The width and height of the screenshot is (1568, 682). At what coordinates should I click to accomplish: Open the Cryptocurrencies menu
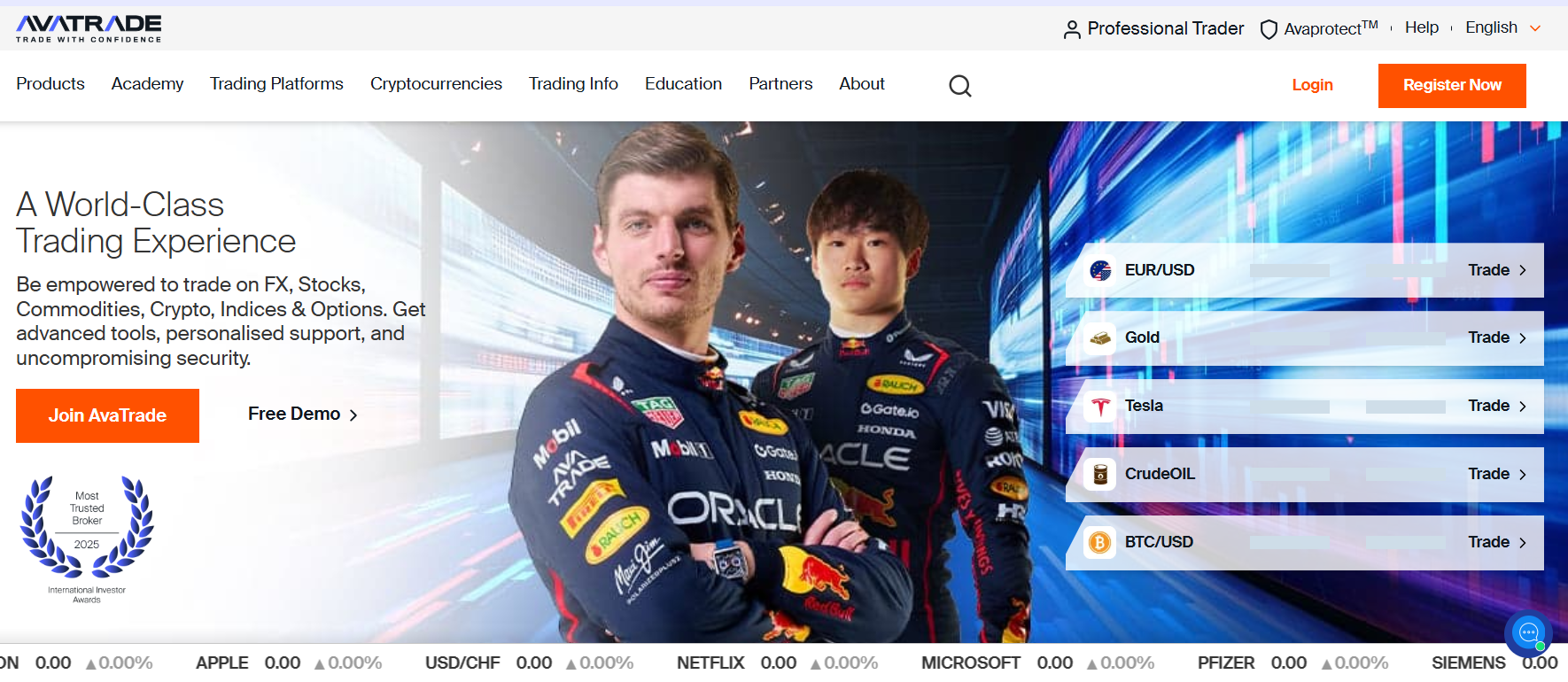coord(436,83)
